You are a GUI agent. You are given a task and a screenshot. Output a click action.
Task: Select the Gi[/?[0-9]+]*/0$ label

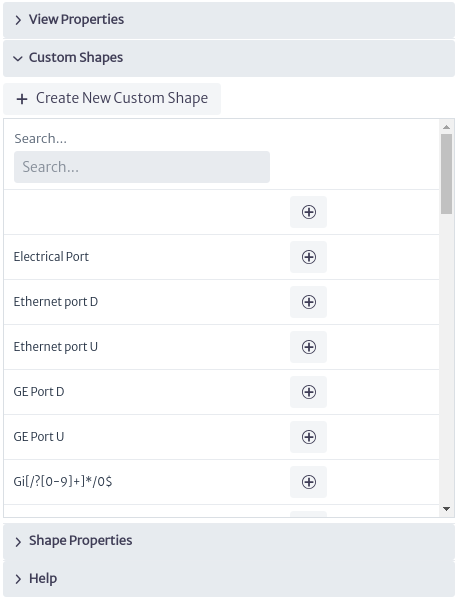click(63, 482)
